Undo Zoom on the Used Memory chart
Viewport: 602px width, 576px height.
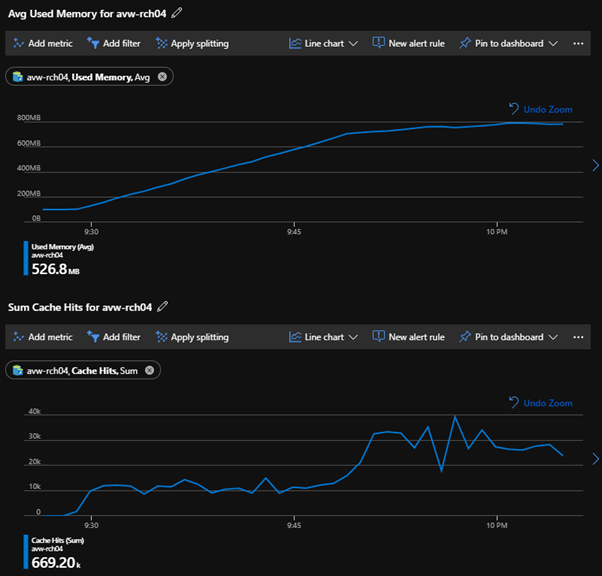(540, 109)
